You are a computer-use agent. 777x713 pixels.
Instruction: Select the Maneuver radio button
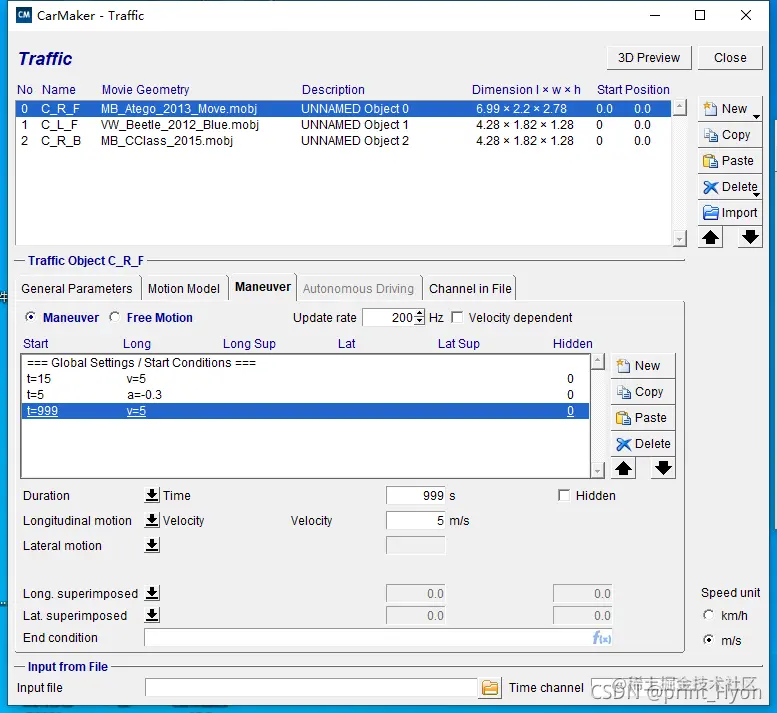pyautogui.click(x=30, y=317)
